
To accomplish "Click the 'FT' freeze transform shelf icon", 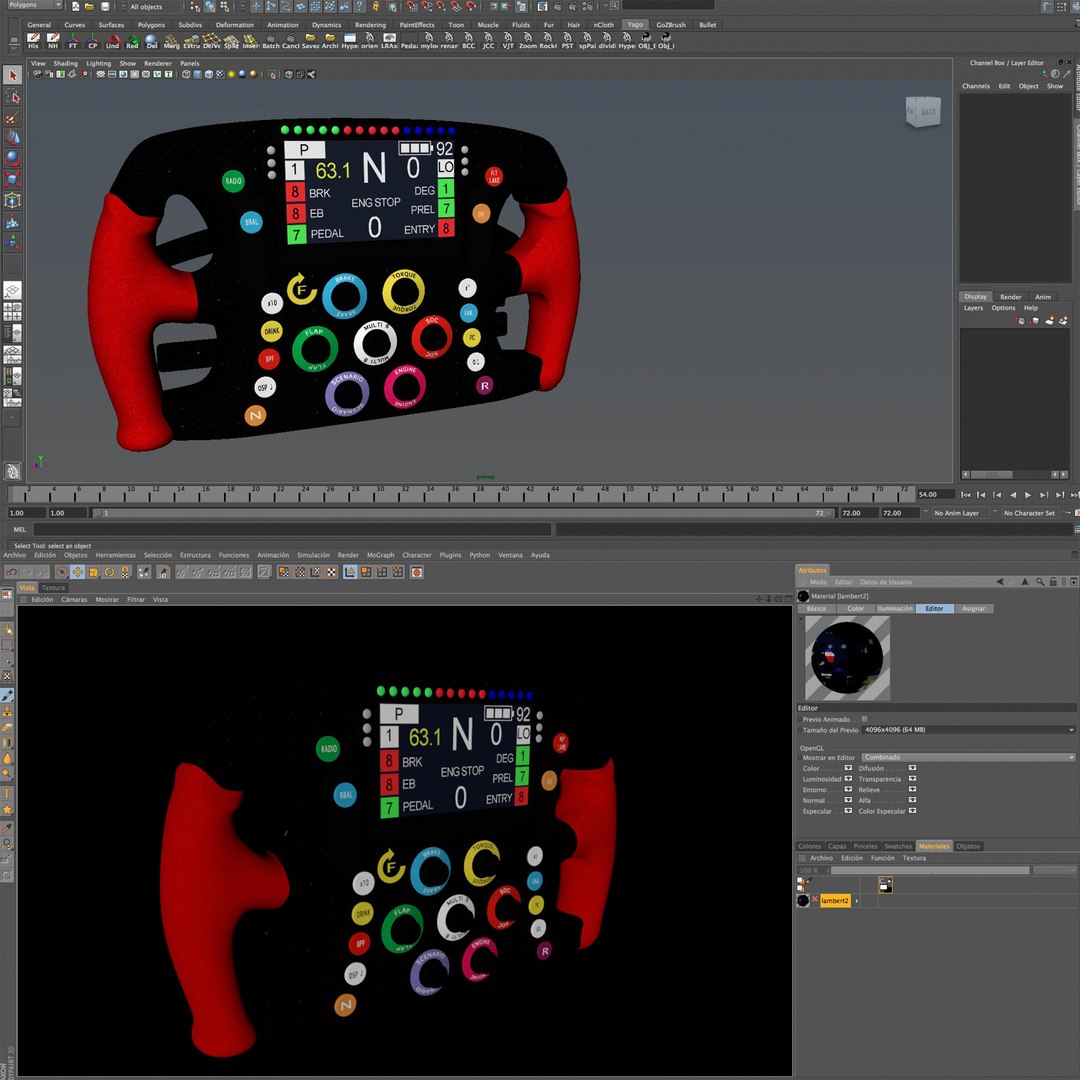I will point(72,40).
